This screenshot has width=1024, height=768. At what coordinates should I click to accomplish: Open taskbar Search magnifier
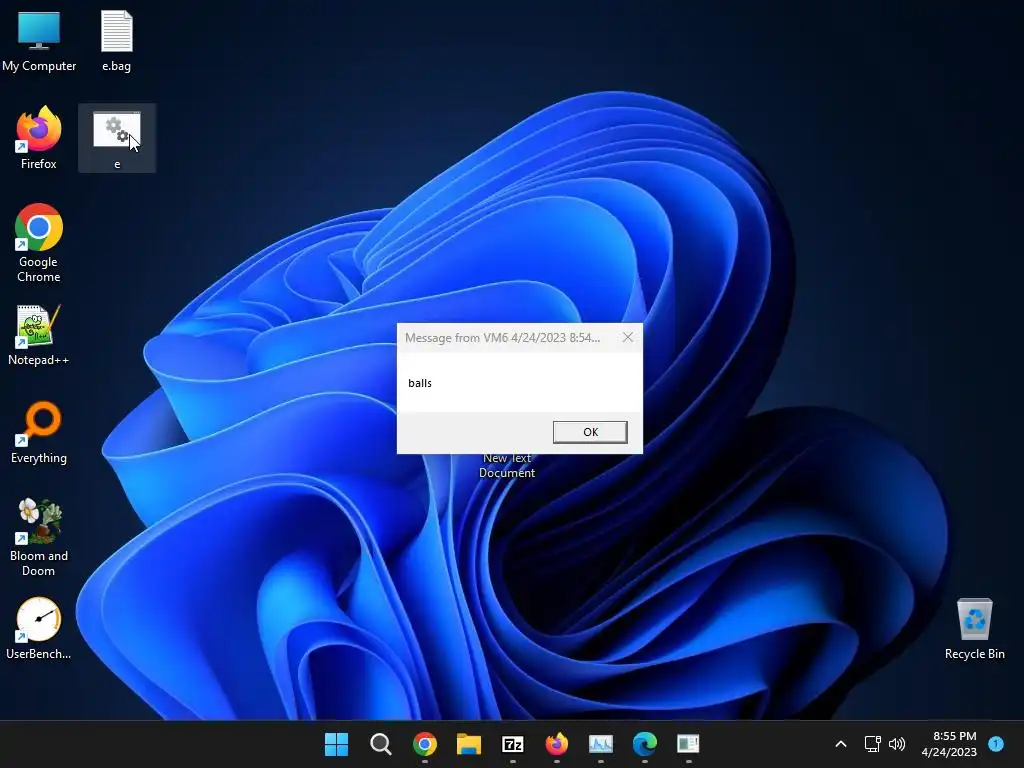point(381,744)
